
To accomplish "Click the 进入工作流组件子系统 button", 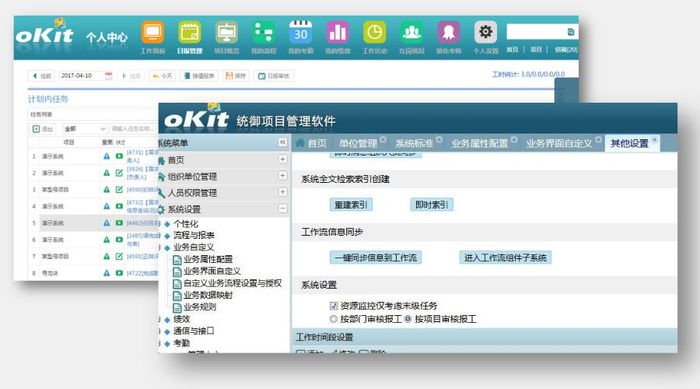I will tap(505, 257).
